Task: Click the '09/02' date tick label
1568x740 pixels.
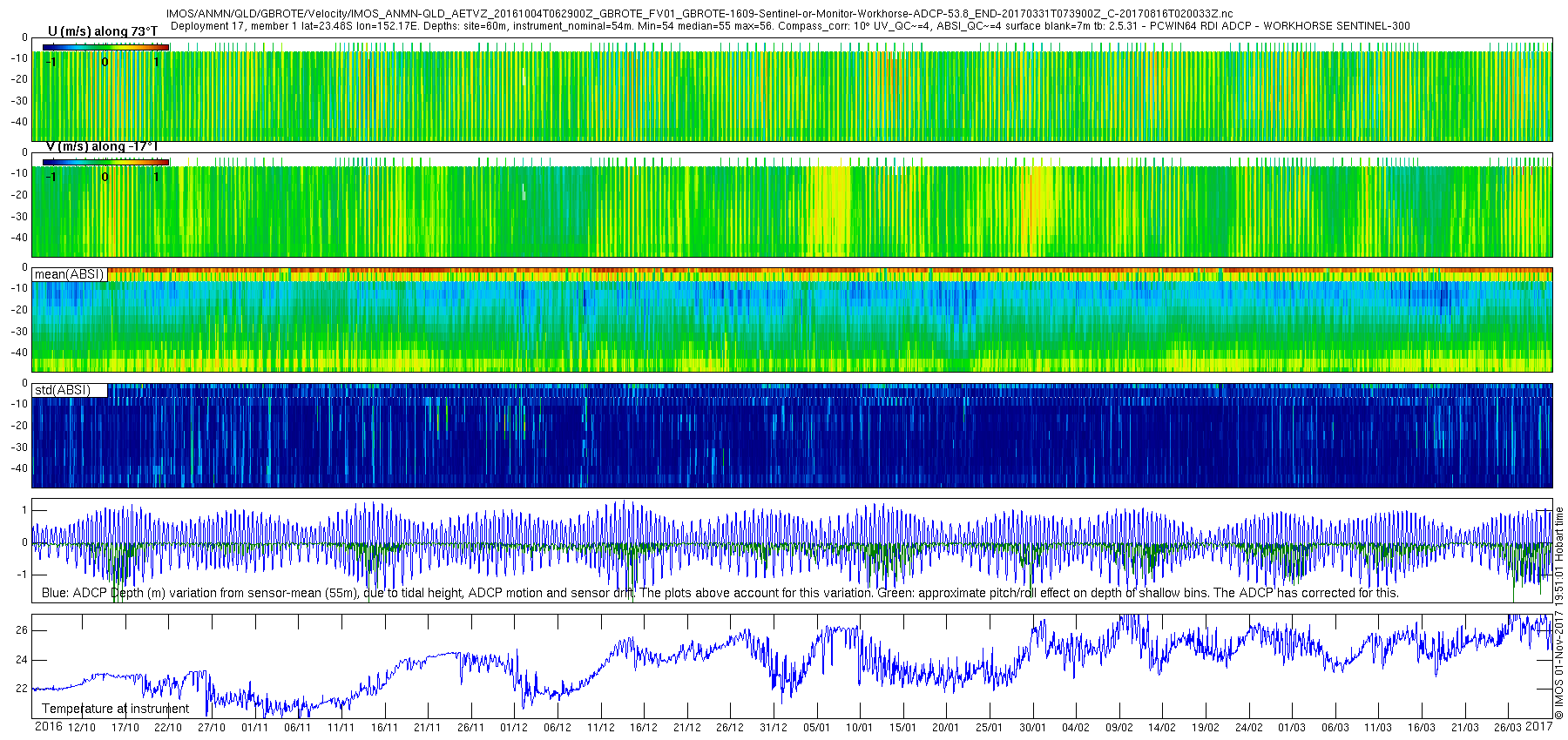Action: coord(1119,728)
